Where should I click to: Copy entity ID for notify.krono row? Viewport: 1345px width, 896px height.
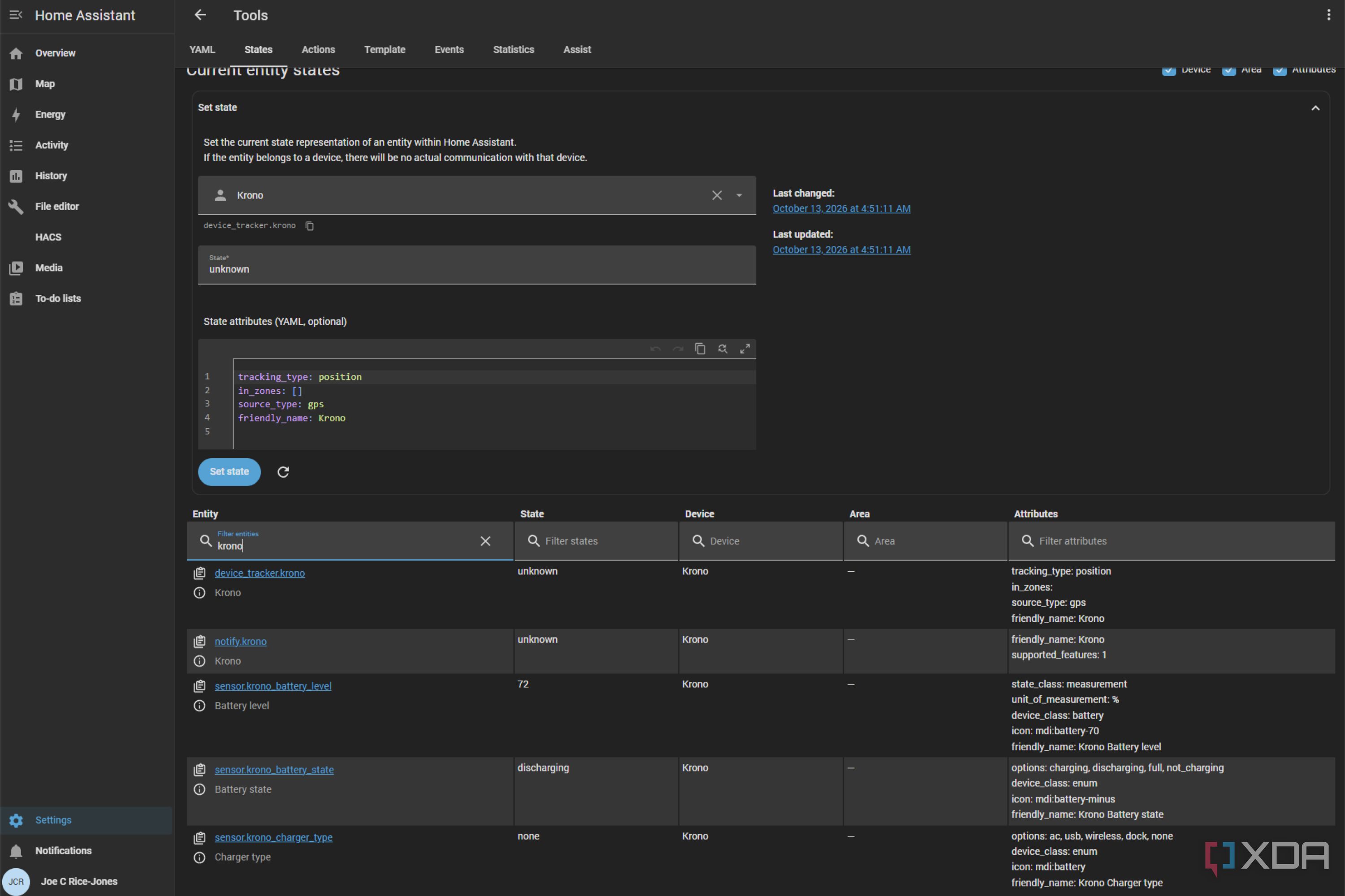pos(199,641)
